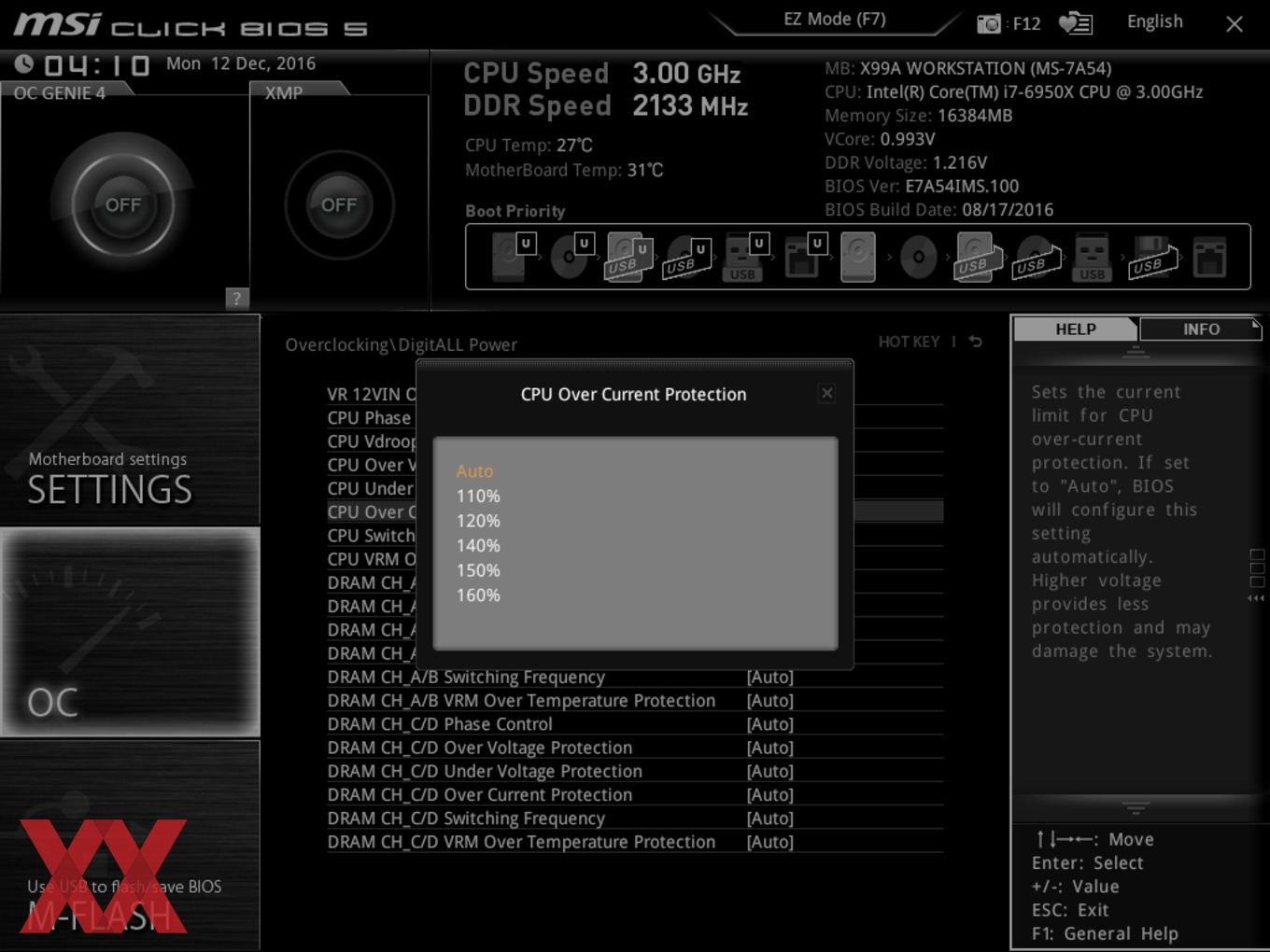Exit BIOS with the top-right X

[x=1235, y=24]
